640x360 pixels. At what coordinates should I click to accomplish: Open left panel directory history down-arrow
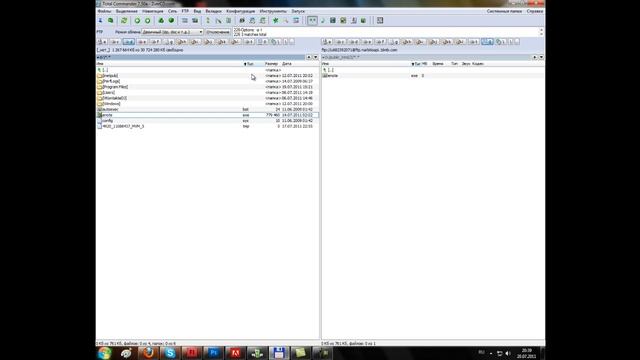point(315,58)
